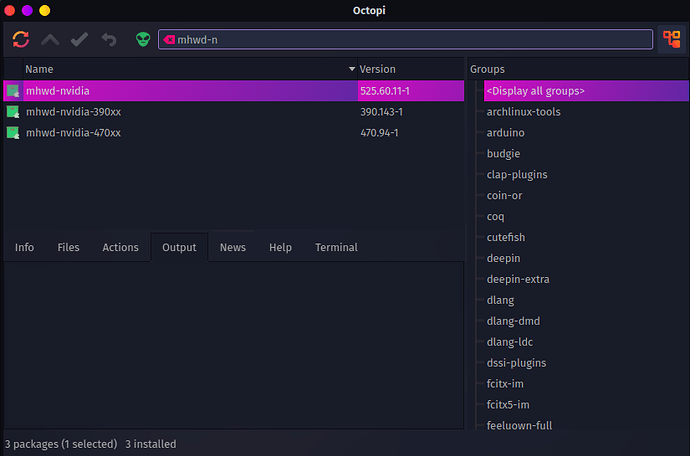Click the sort arrow in the Name header
Viewport: 690px width, 456px height.
click(352, 69)
